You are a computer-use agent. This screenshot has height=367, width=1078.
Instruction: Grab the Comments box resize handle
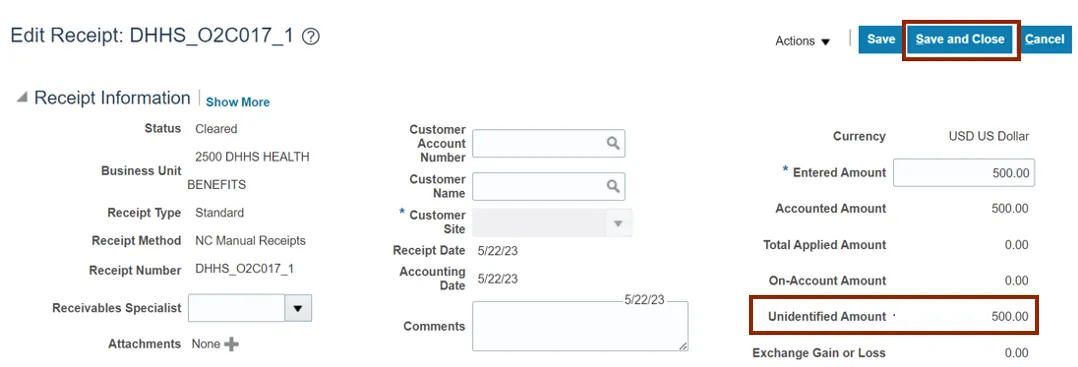[x=683, y=346]
